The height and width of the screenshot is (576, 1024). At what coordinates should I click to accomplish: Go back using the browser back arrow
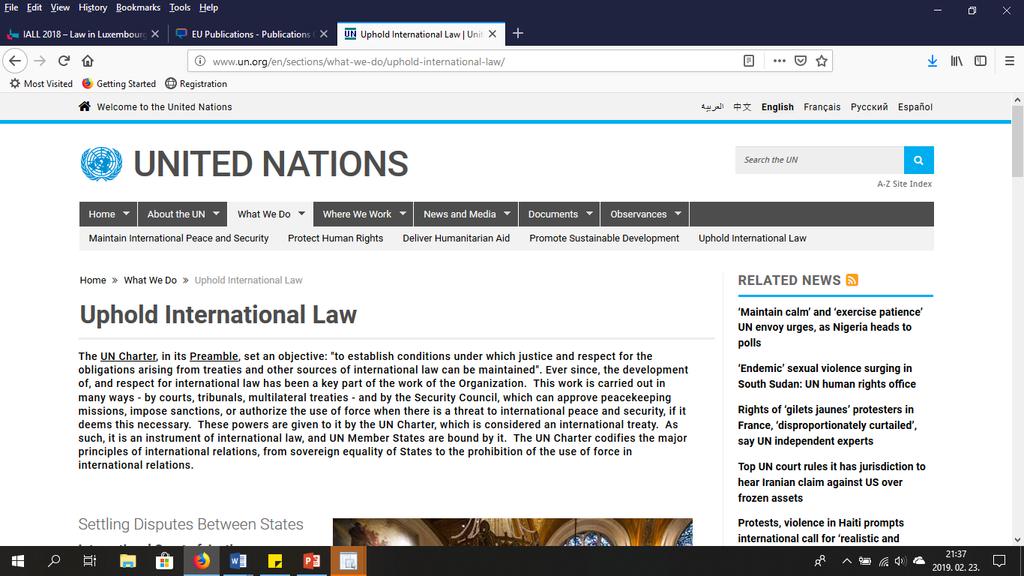[15, 61]
